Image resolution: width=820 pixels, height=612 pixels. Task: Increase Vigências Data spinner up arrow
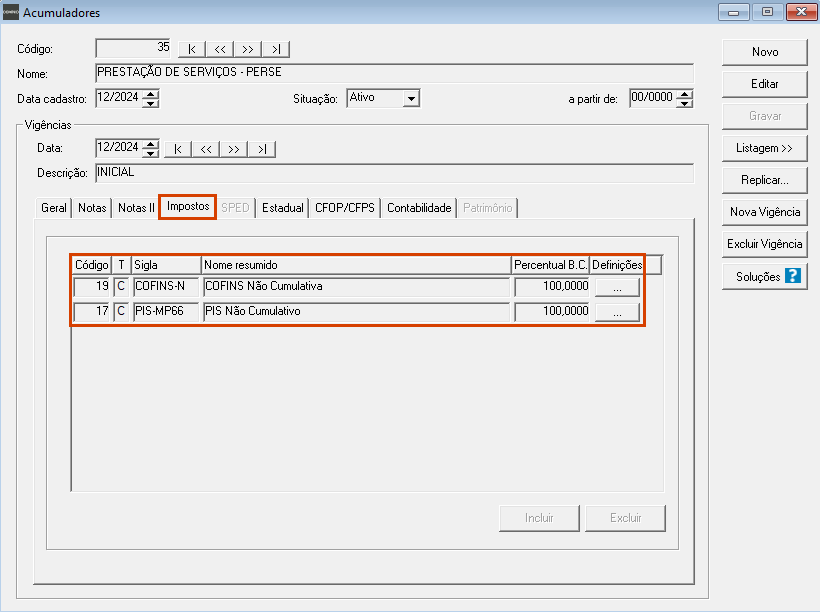click(151, 143)
